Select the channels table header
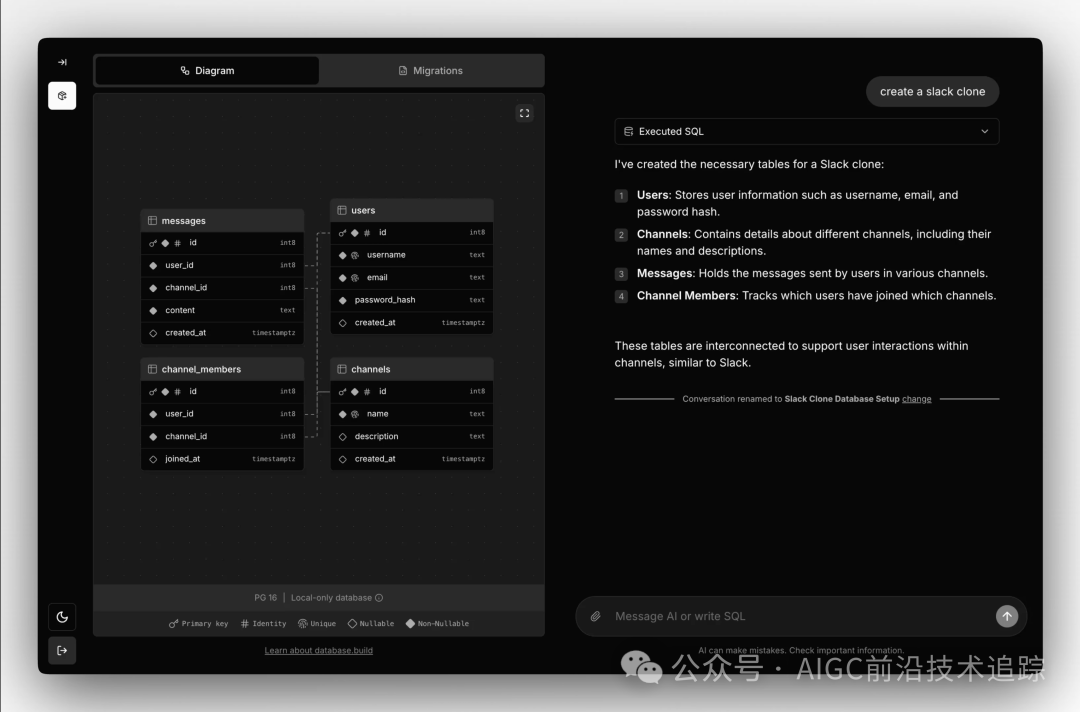The width and height of the screenshot is (1080, 712). click(412, 369)
